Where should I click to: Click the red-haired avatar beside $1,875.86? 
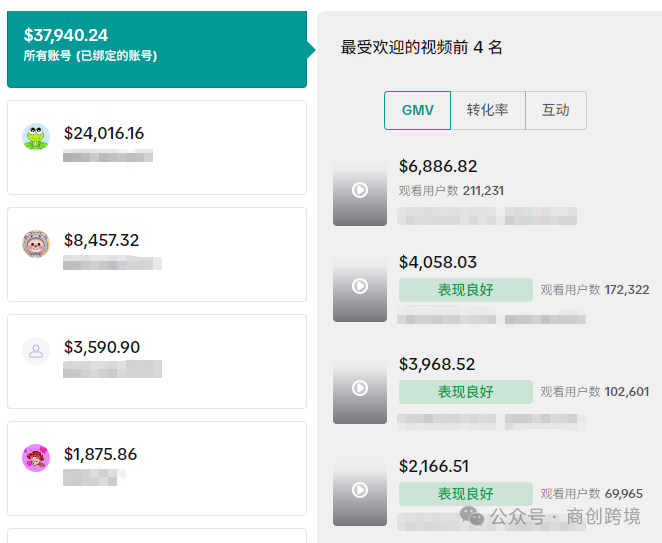pos(36,458)
